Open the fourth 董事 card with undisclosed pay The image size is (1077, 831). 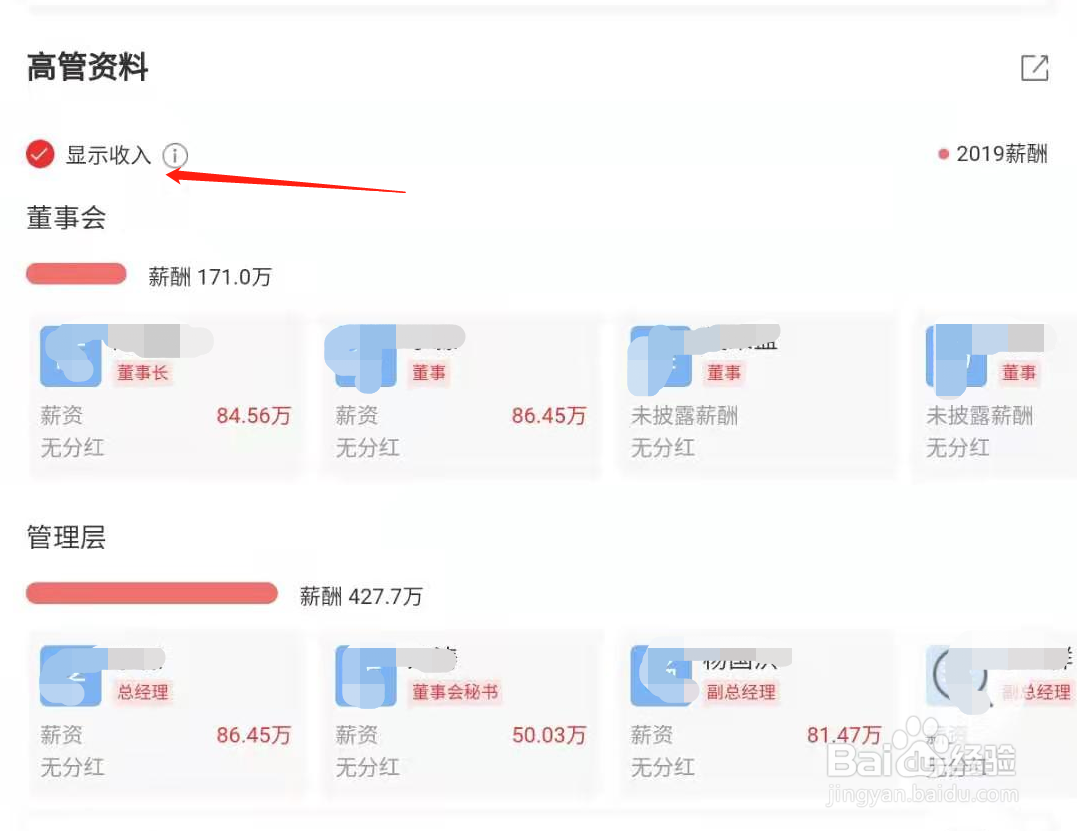pyautogui.click(x=994, y=396)
